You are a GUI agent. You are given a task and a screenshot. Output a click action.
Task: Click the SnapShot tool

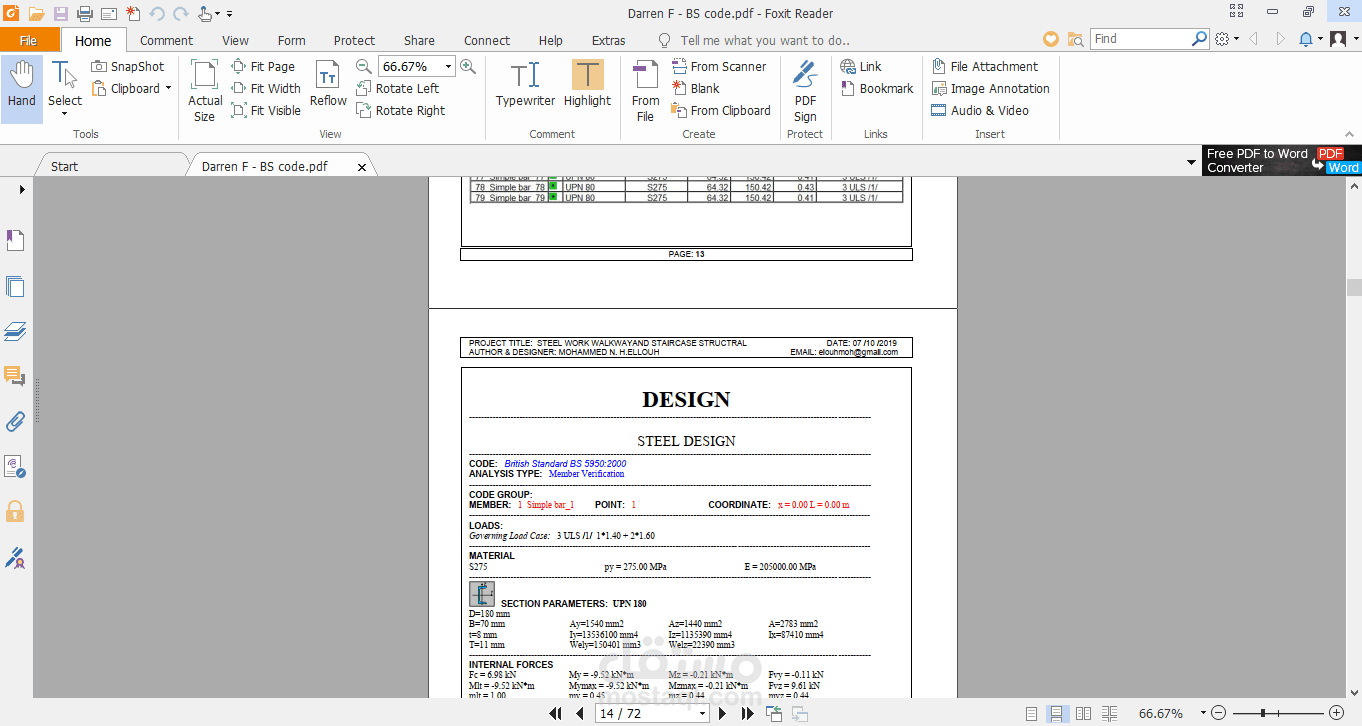[128, 66]
